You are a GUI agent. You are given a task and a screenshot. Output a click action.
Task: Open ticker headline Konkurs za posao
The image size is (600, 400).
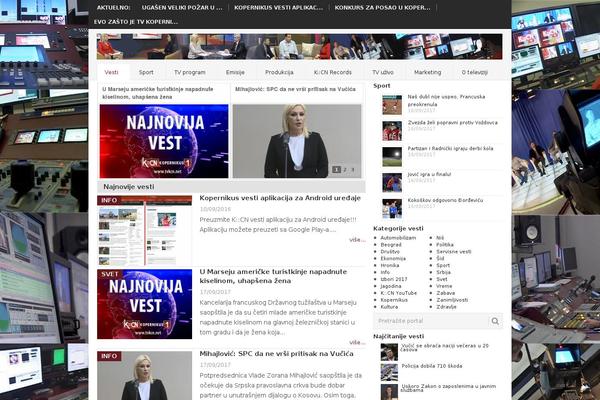tap(382, 8)
